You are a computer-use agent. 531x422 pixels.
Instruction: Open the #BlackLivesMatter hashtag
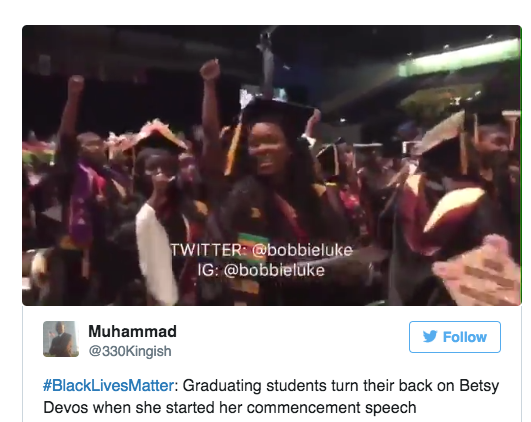108,386
